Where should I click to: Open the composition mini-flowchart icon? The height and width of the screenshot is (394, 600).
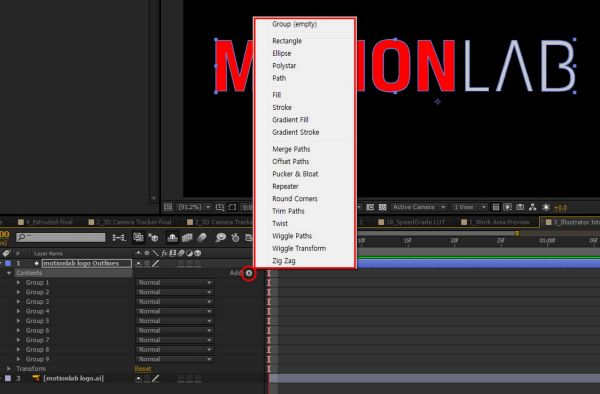coord(119,238)
